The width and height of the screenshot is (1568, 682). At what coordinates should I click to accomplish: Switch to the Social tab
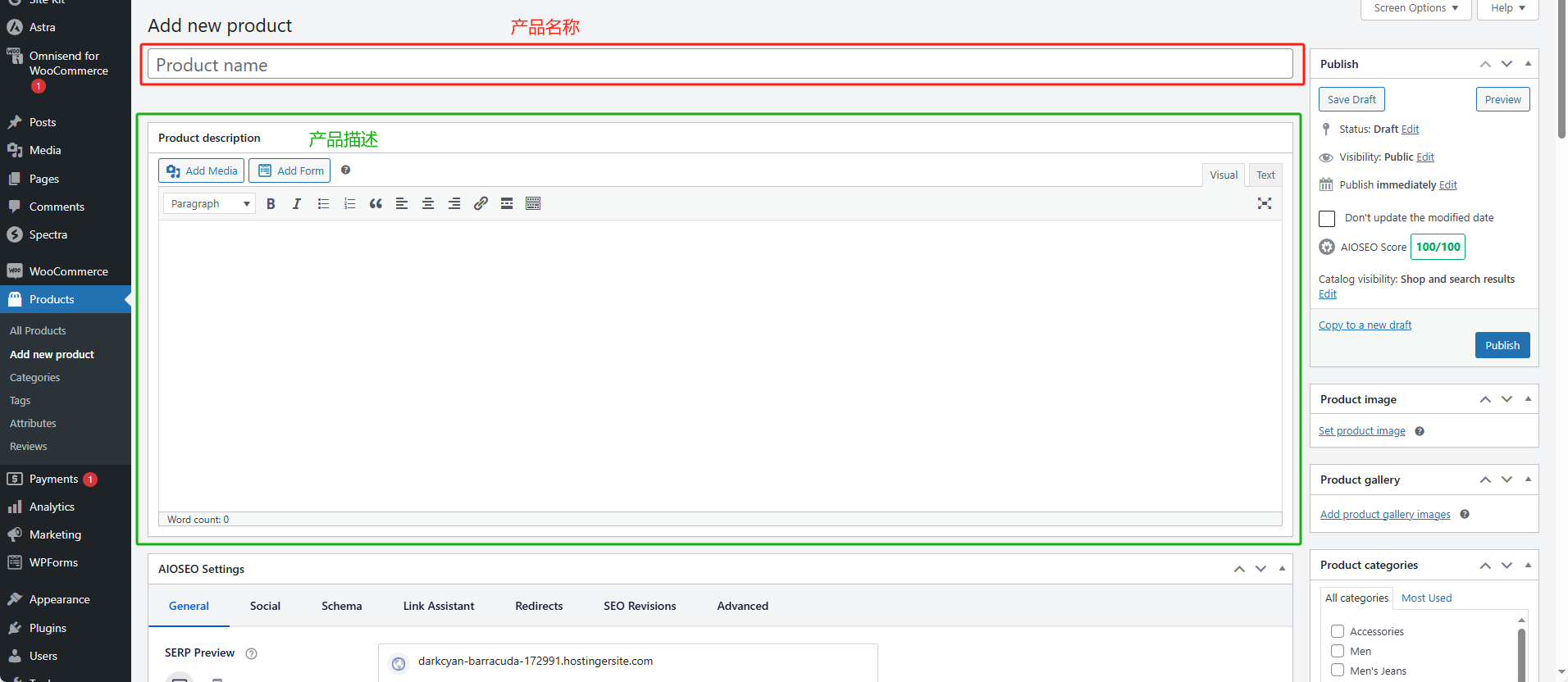point(265,606)
